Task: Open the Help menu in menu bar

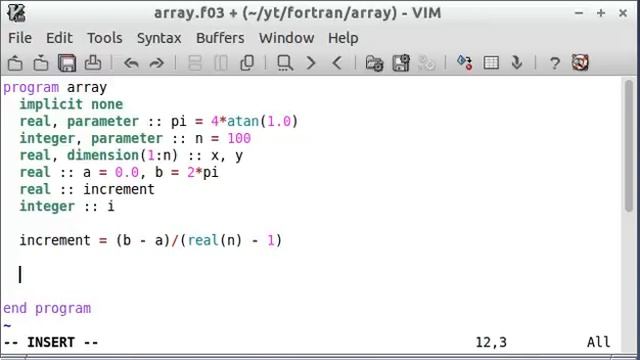Action: point(343,38)
